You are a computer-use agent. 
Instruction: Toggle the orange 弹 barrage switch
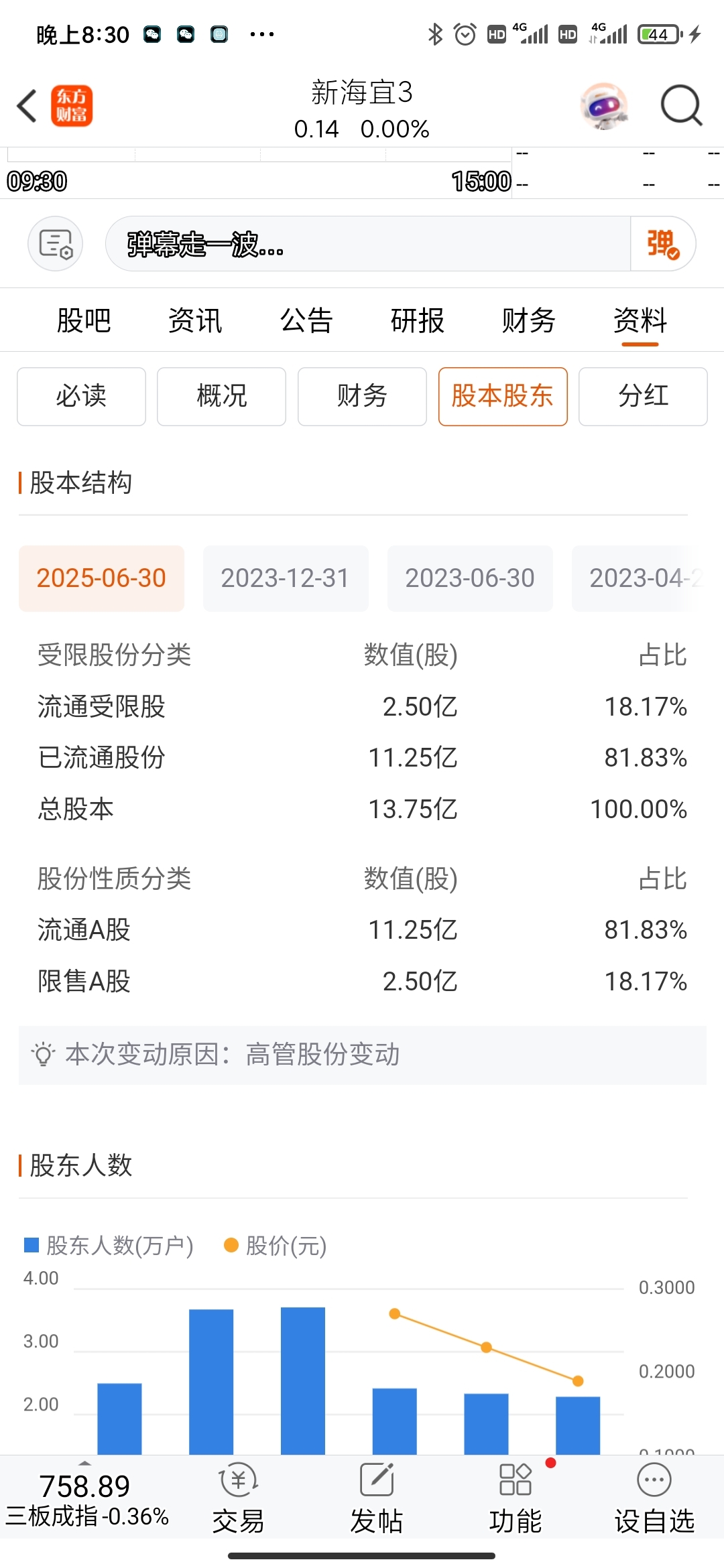[662, 243]
